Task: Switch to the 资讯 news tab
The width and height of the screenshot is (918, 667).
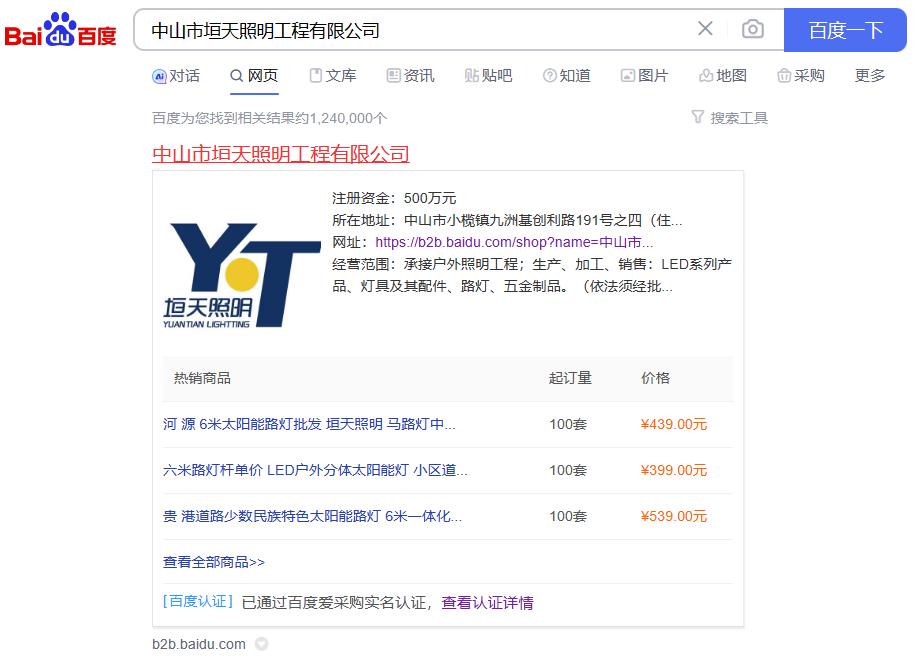Action: (410, 76)
